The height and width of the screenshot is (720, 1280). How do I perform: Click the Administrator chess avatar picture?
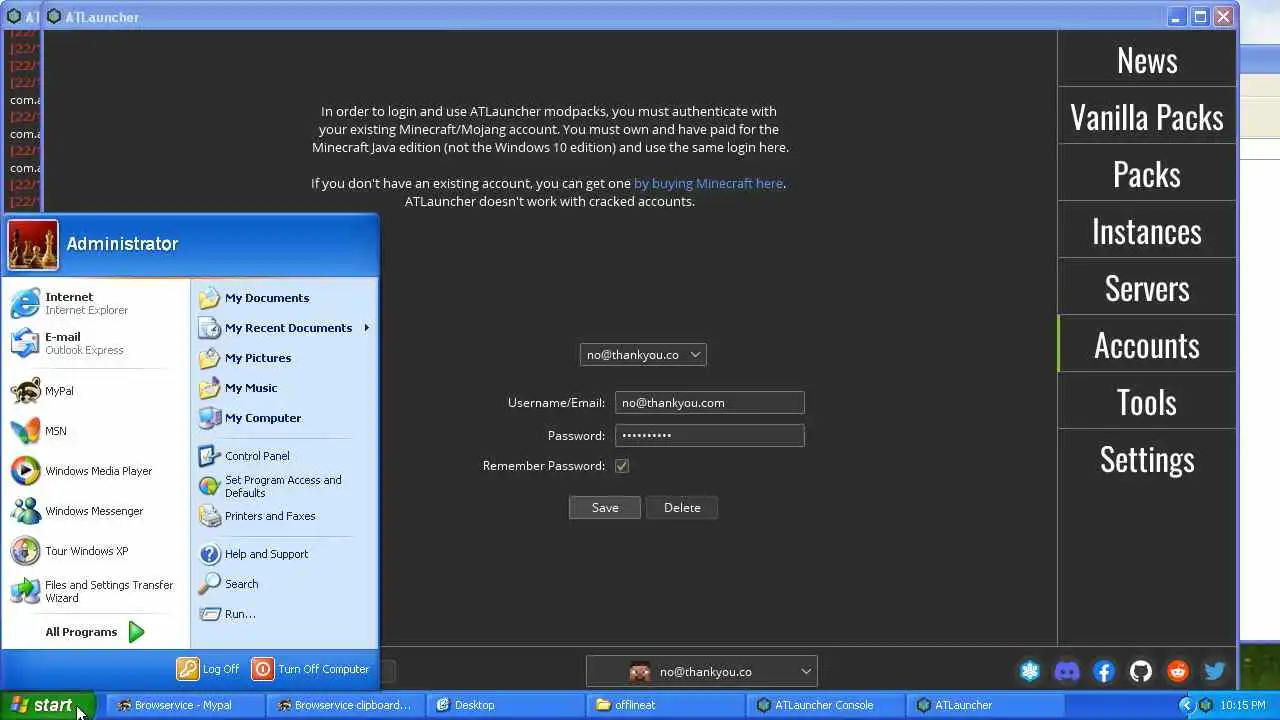click(33, 245)
